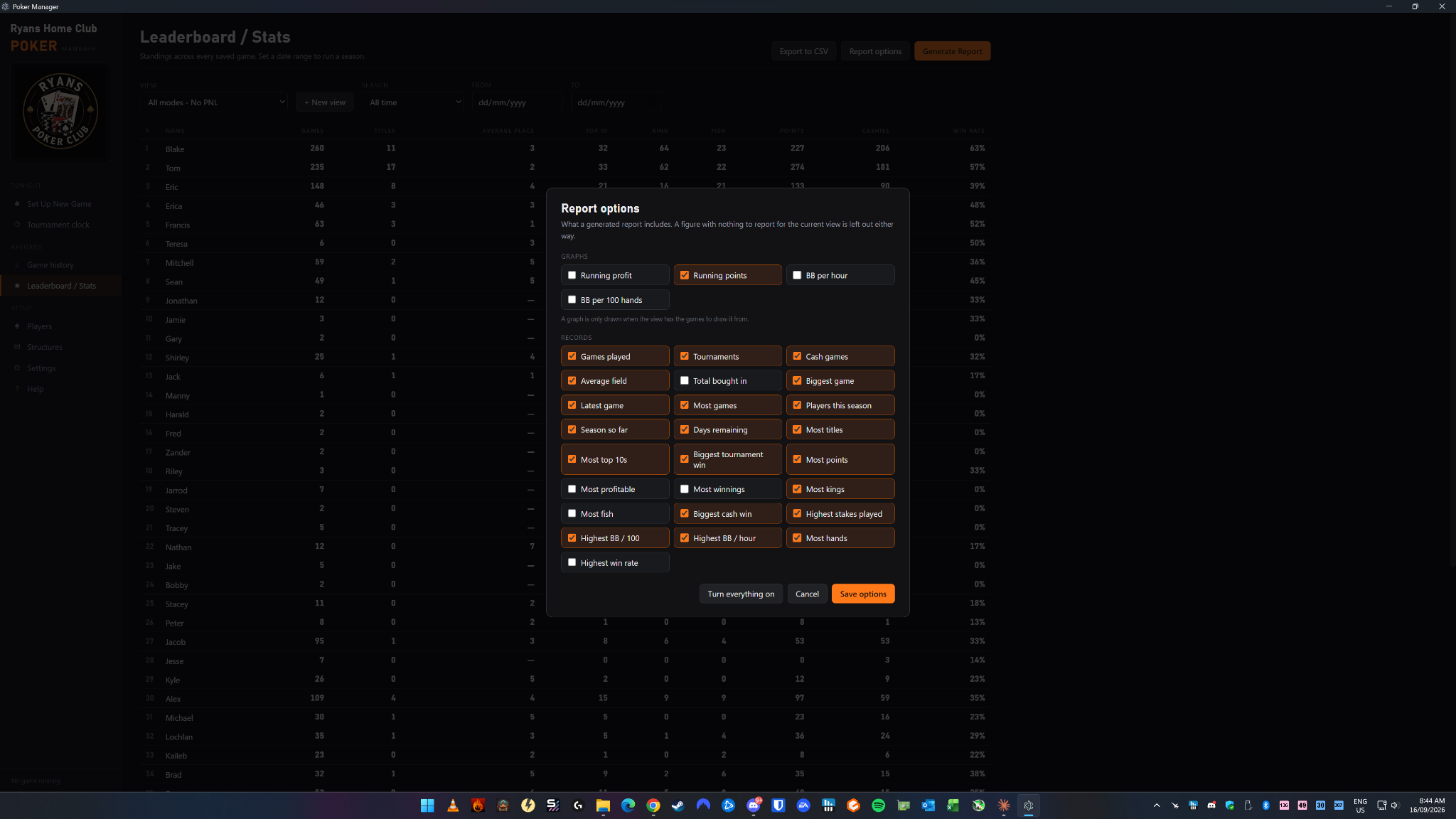Screen dimensions: 1456x819
Task: Click the Poker Manager taskbar icon
Action: (1029, 805)
